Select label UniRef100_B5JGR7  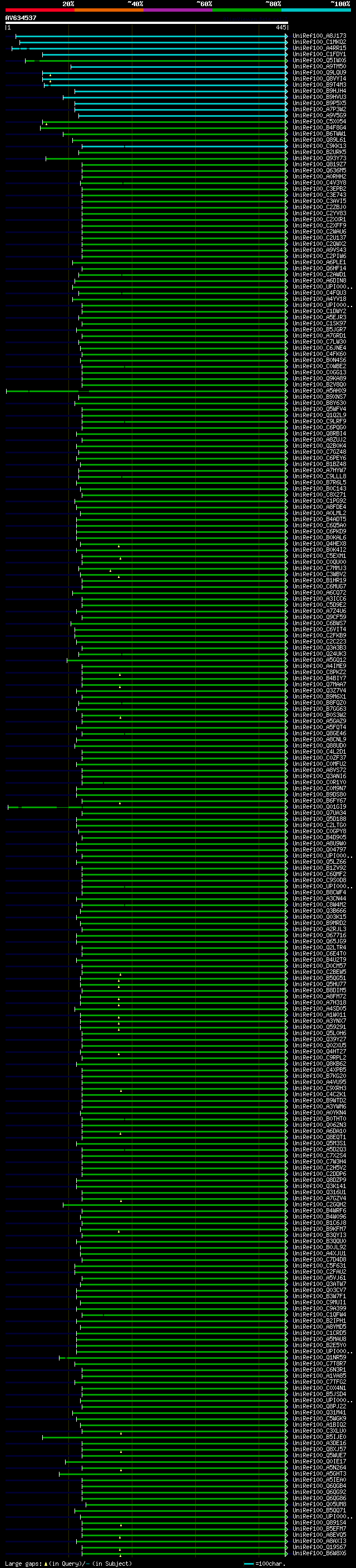coord(319,329)
